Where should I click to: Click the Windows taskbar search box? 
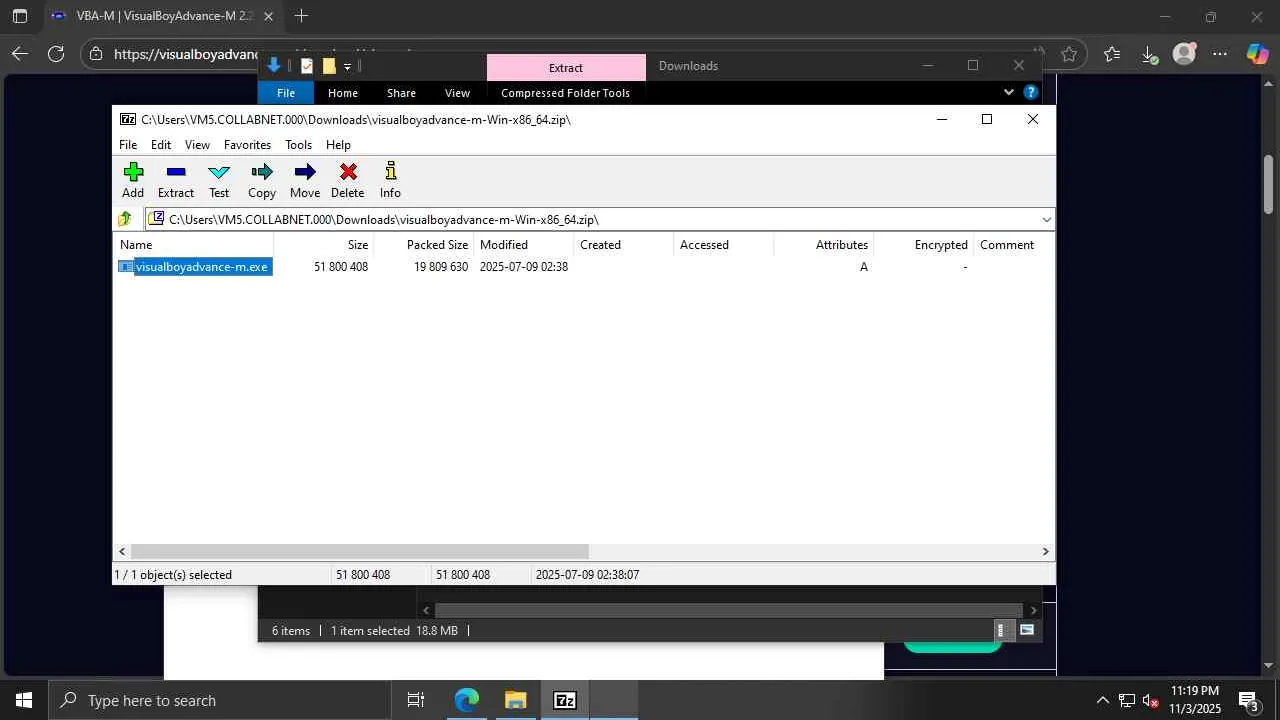coord(220,700)
